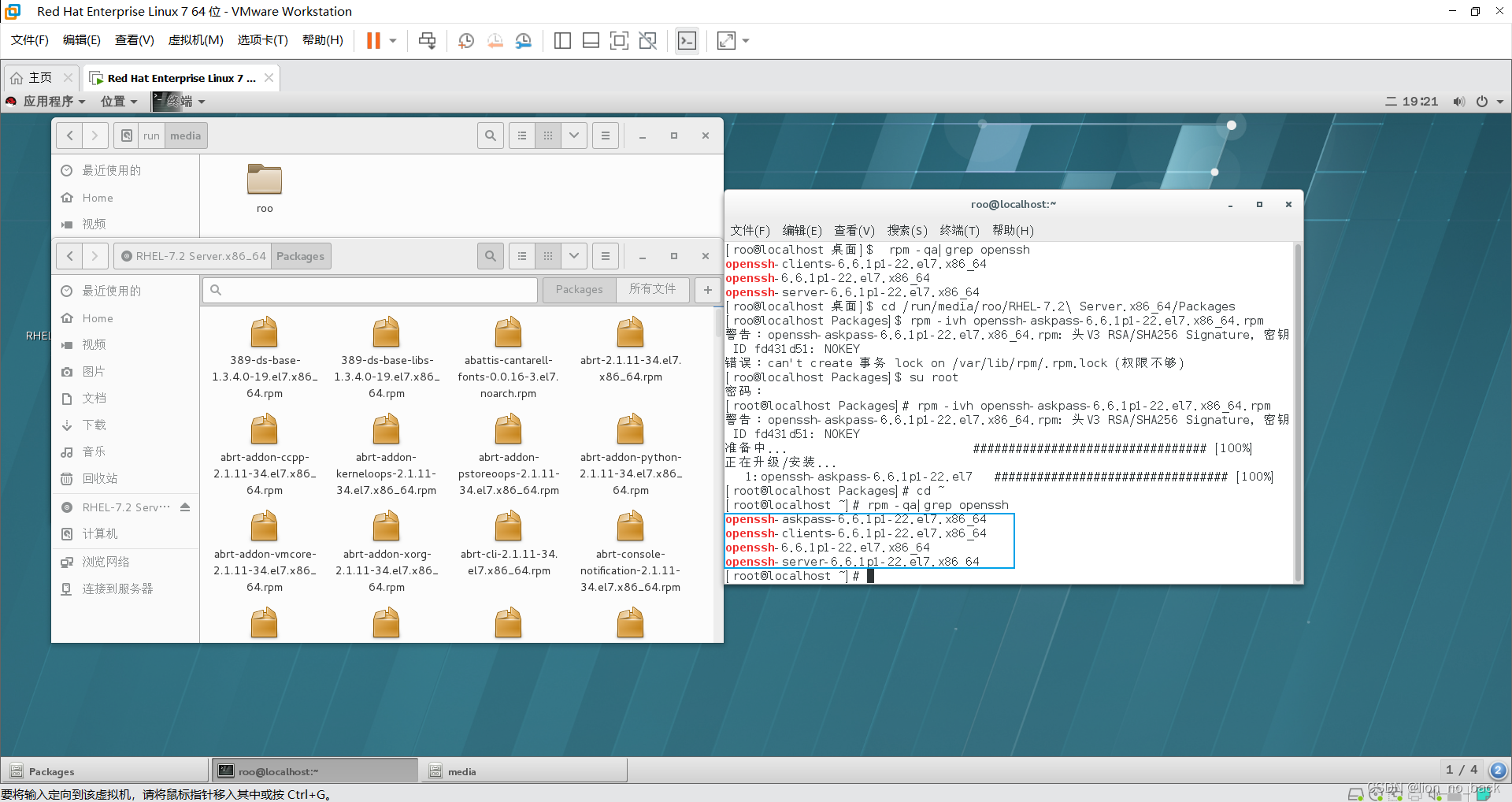Click the VMware console view icon
The width and height of the screenshot is (1512, 802).
[687, 40]
